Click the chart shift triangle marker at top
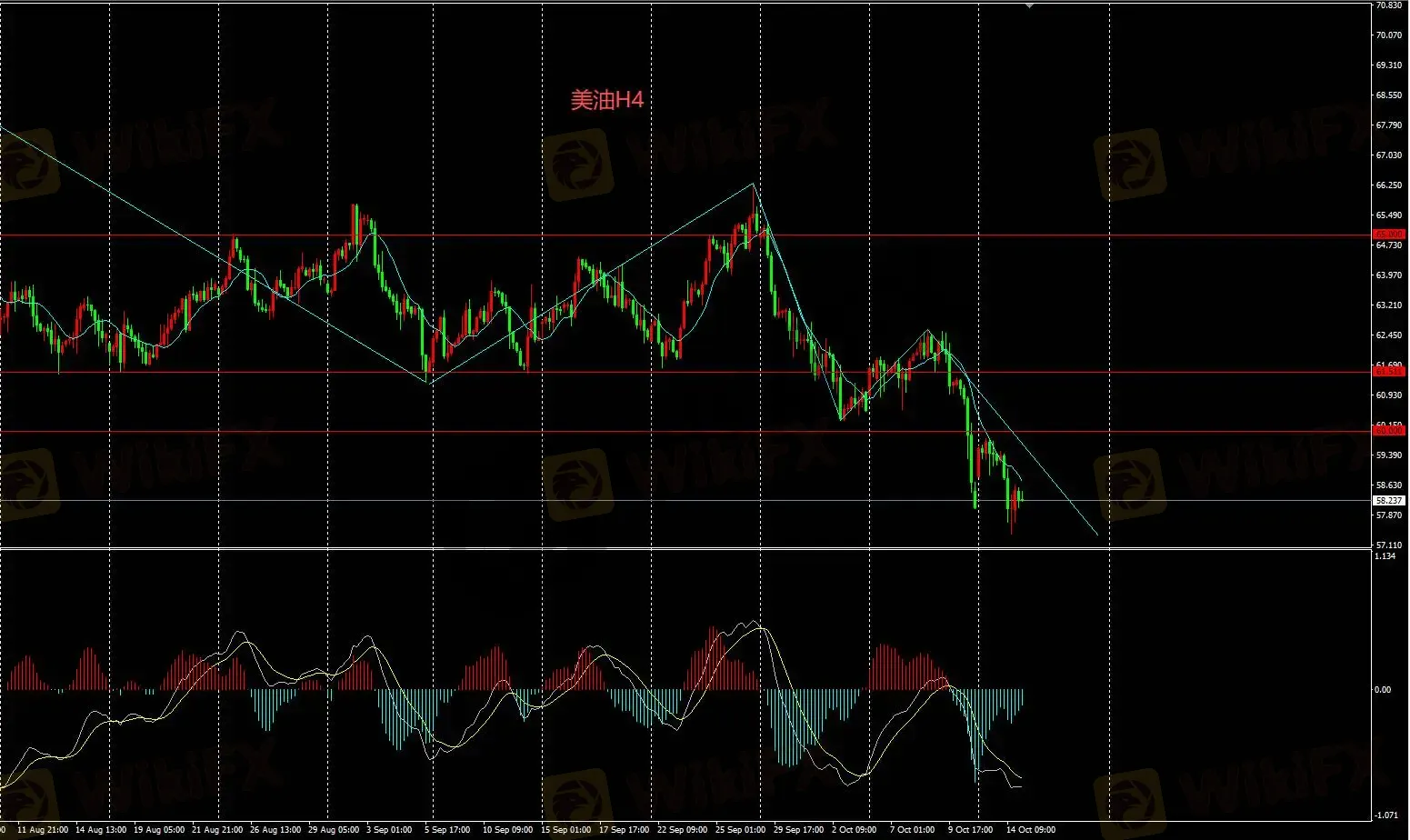Viewport: 1410px width, 840px height. (1029, 5)
